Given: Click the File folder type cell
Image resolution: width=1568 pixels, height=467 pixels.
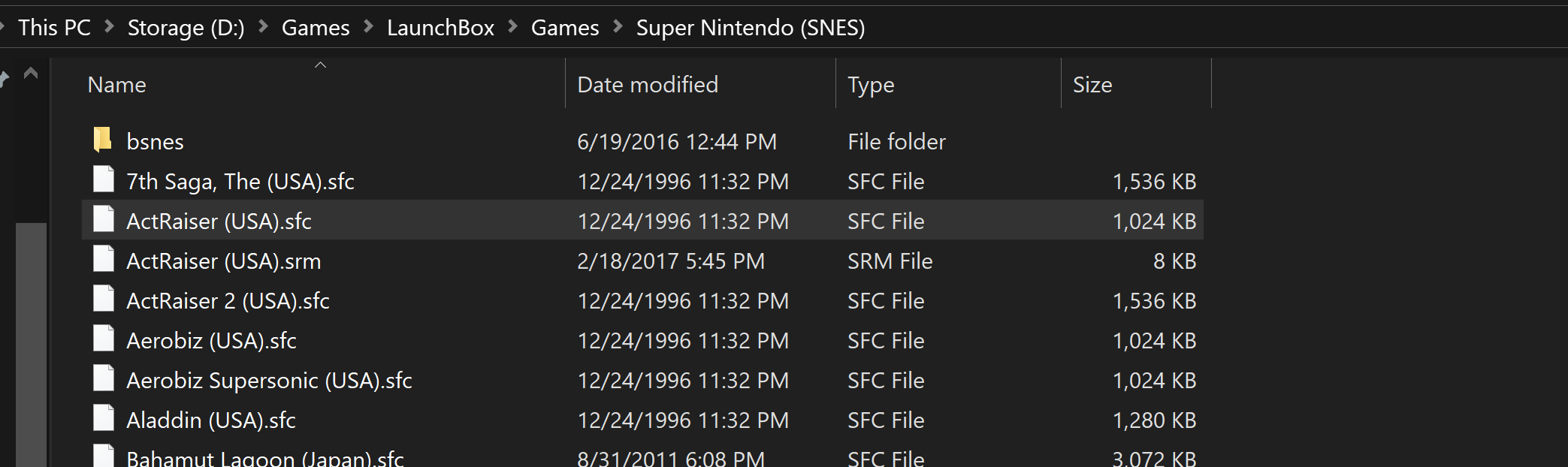Looking at the screenshot, I should point(896,141).
